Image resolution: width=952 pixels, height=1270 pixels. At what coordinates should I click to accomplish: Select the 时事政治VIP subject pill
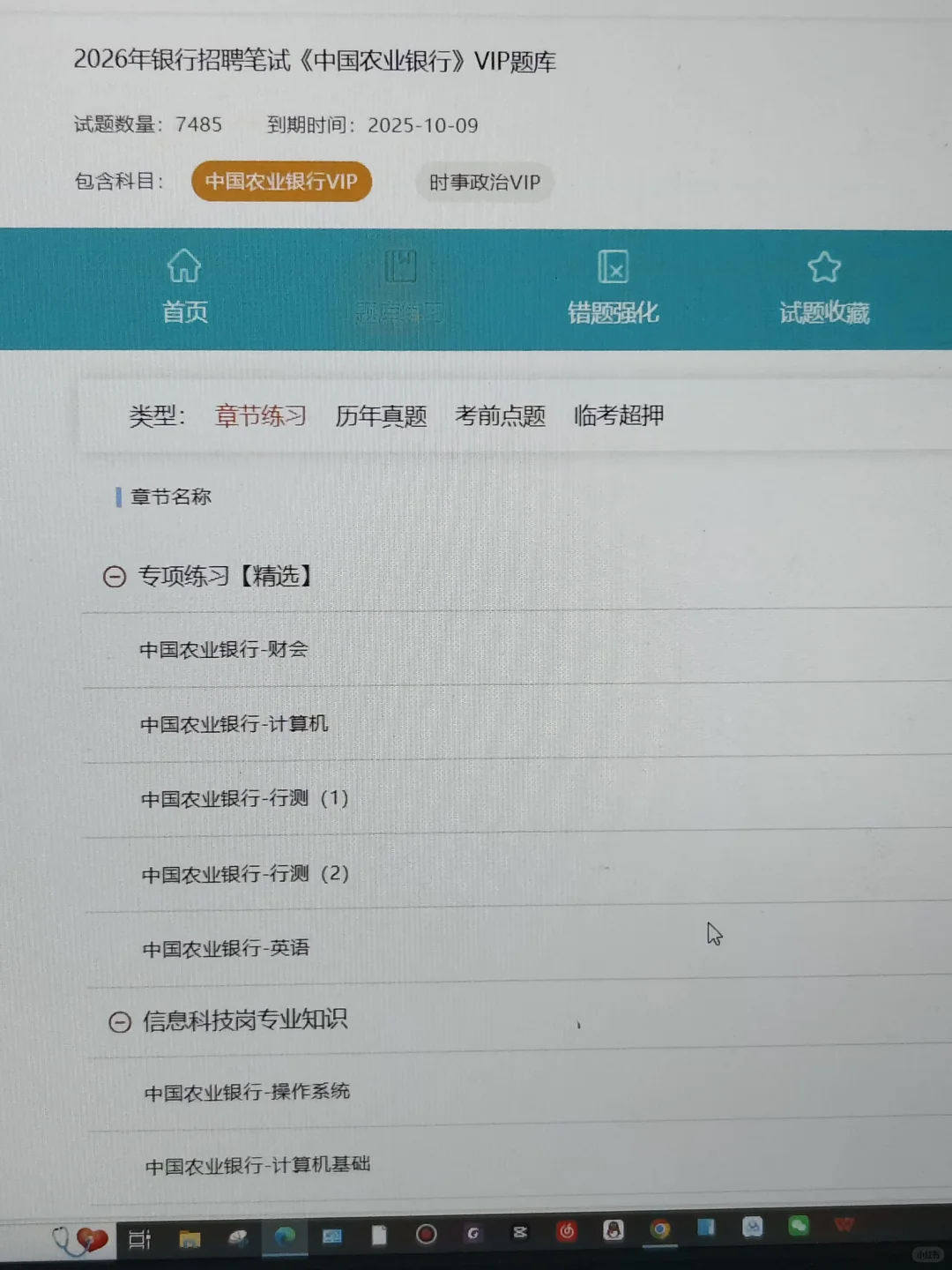tap(484, 183)
